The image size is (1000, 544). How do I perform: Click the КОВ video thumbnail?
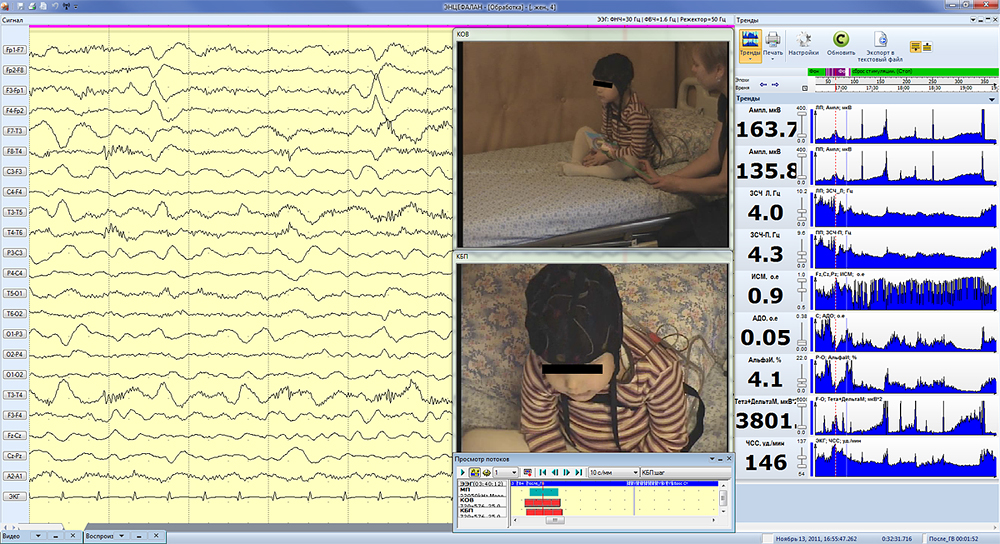pyautogui.click(x=593, y=144)
